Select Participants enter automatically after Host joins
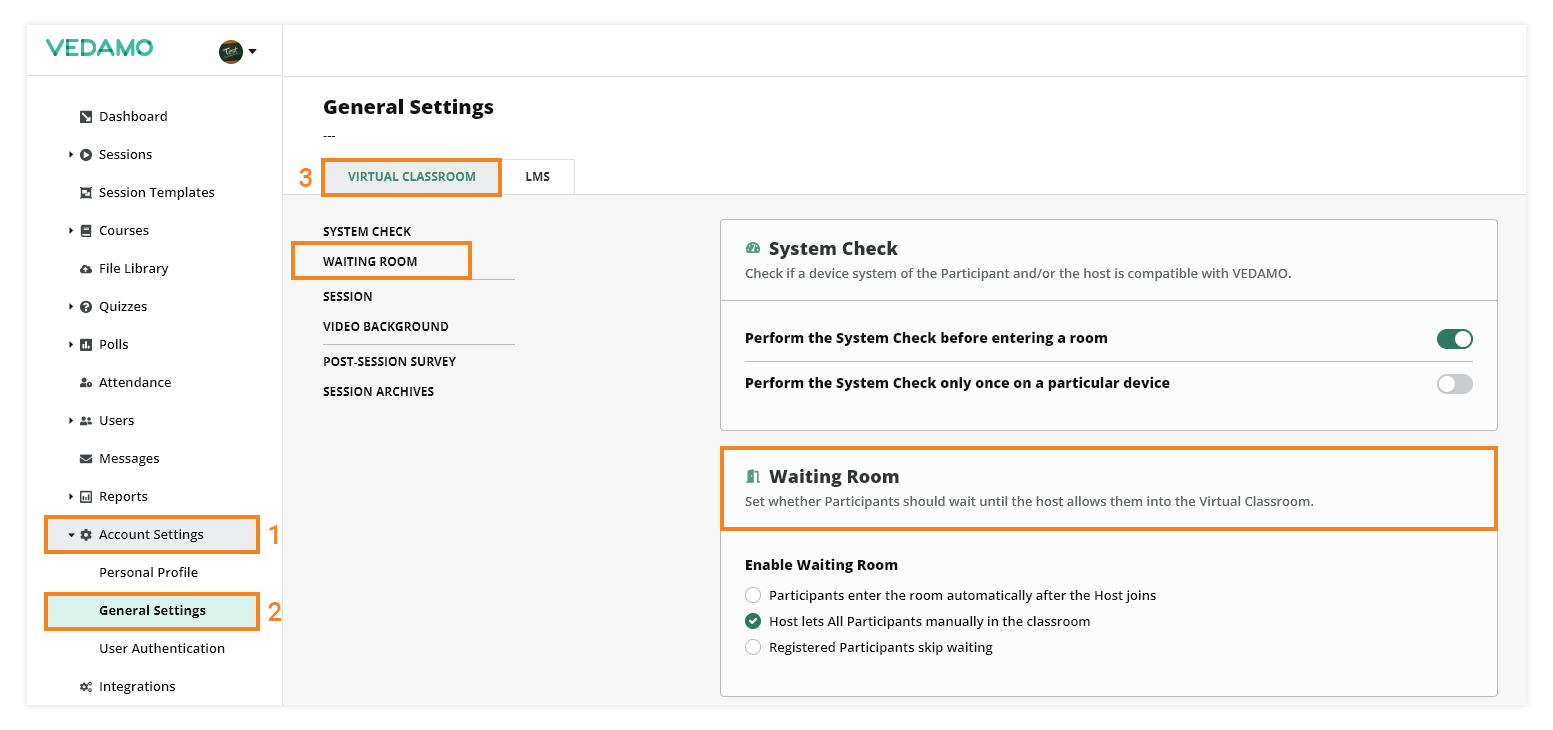Screen dimensions: 1553x730 753,596
